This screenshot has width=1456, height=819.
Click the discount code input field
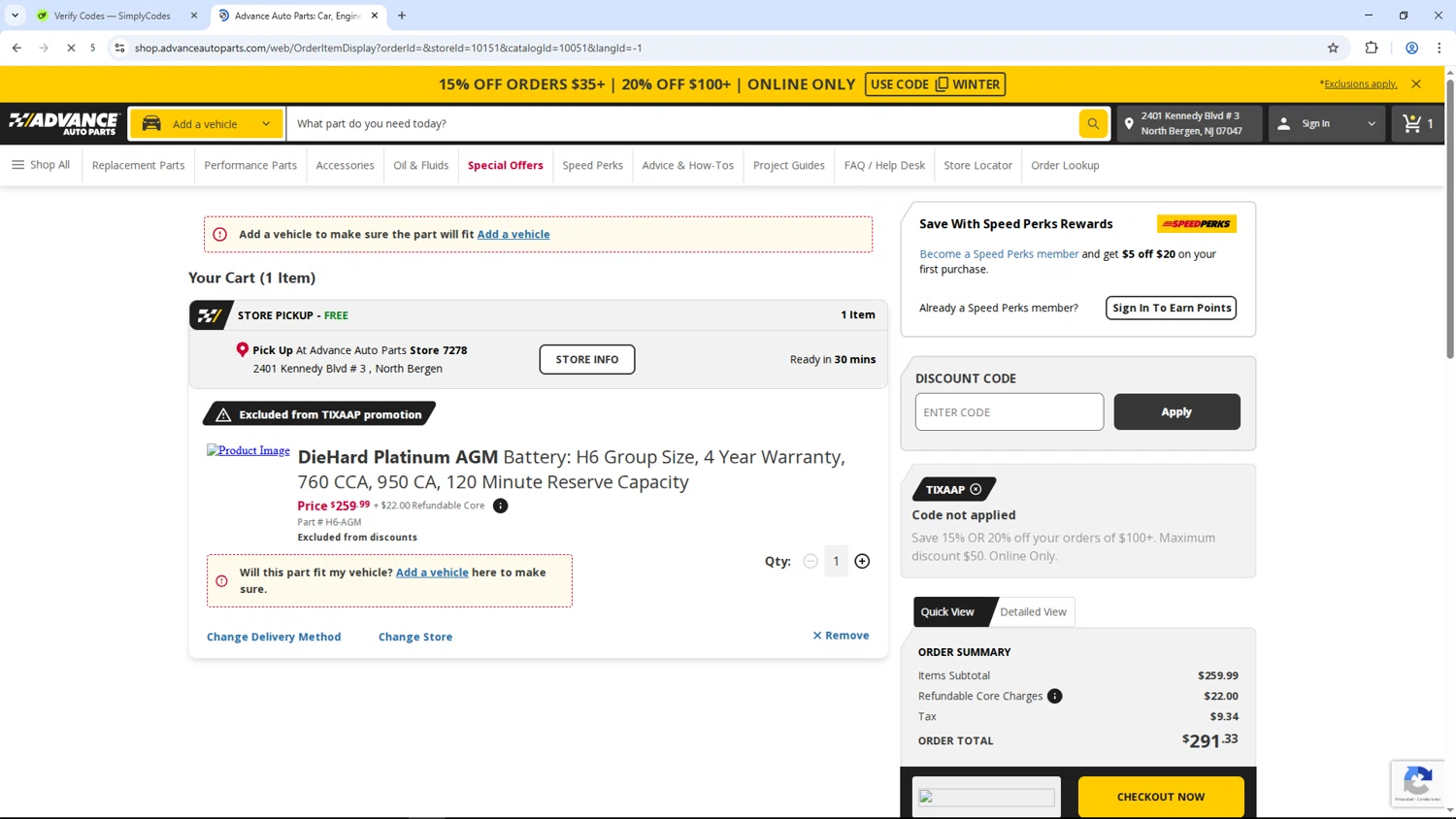pyautogui.click(x=1009, y=411)
